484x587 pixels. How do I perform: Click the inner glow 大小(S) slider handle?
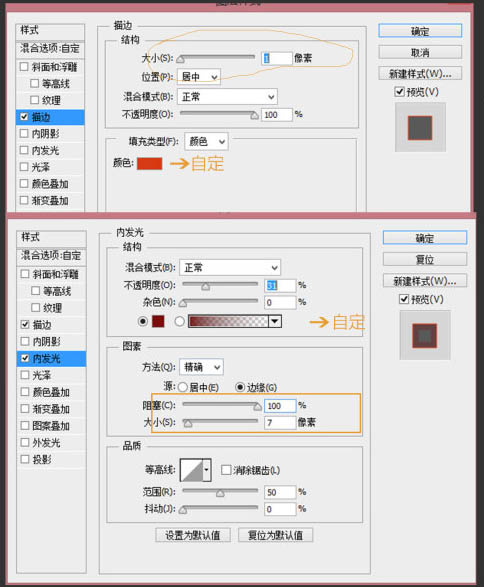pos(188,423)
